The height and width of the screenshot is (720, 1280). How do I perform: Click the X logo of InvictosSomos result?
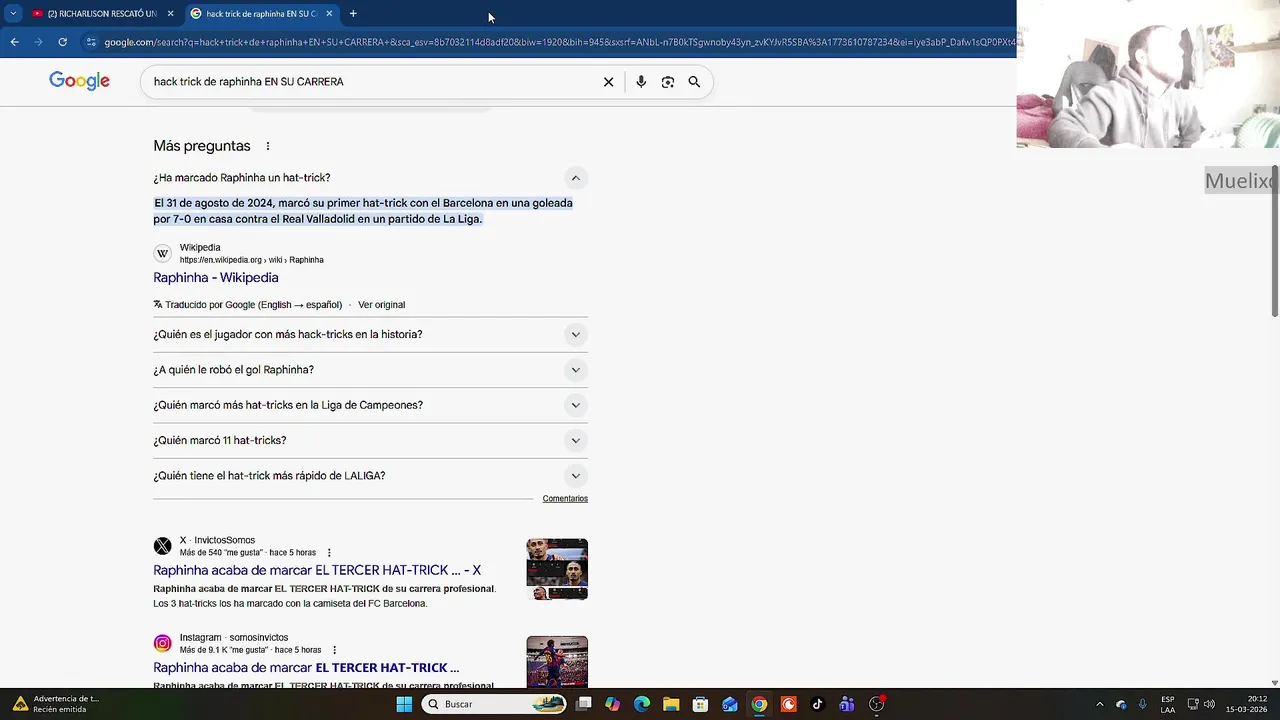pos(162,546)
